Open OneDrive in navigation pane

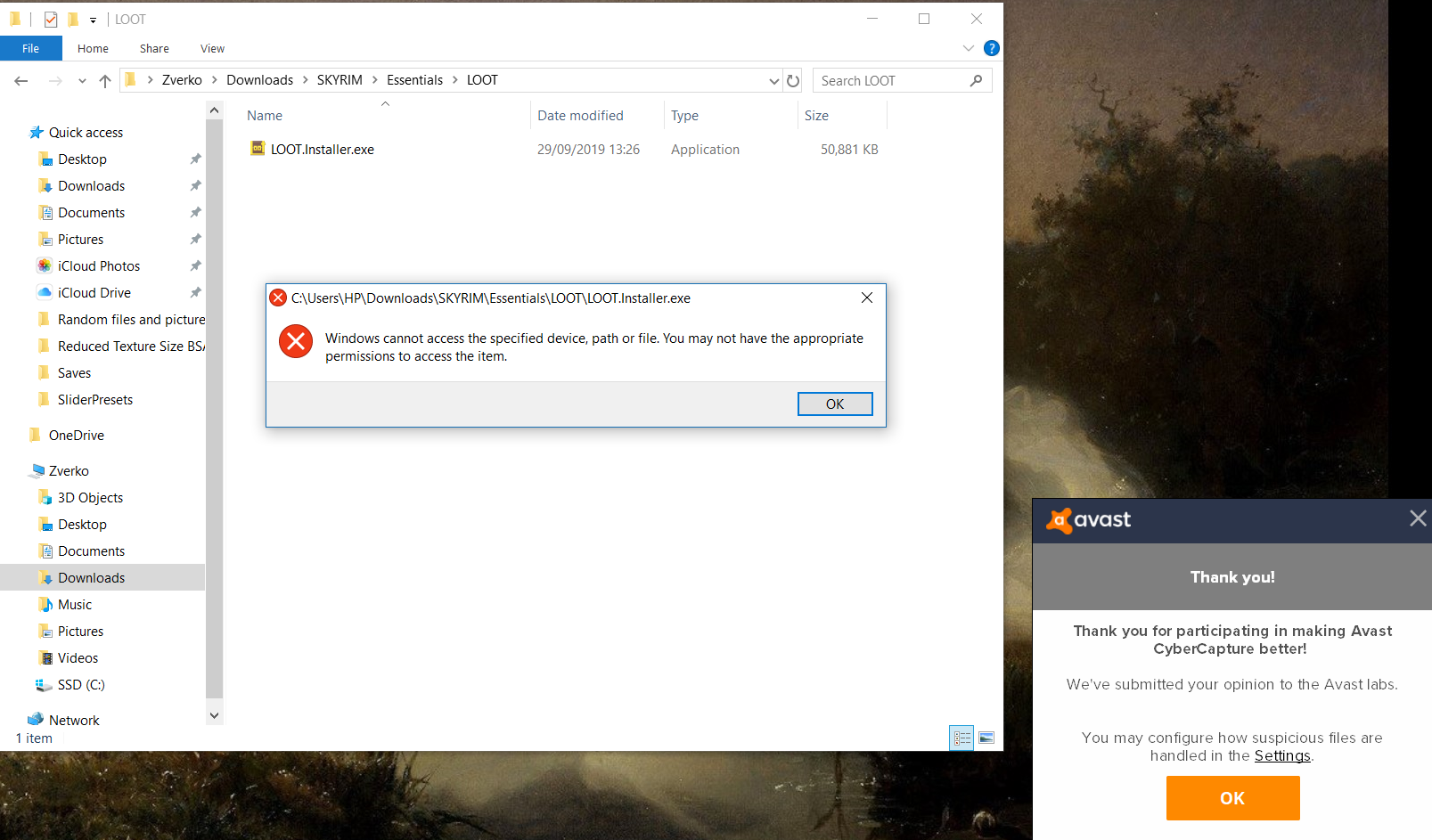point(76,436)
